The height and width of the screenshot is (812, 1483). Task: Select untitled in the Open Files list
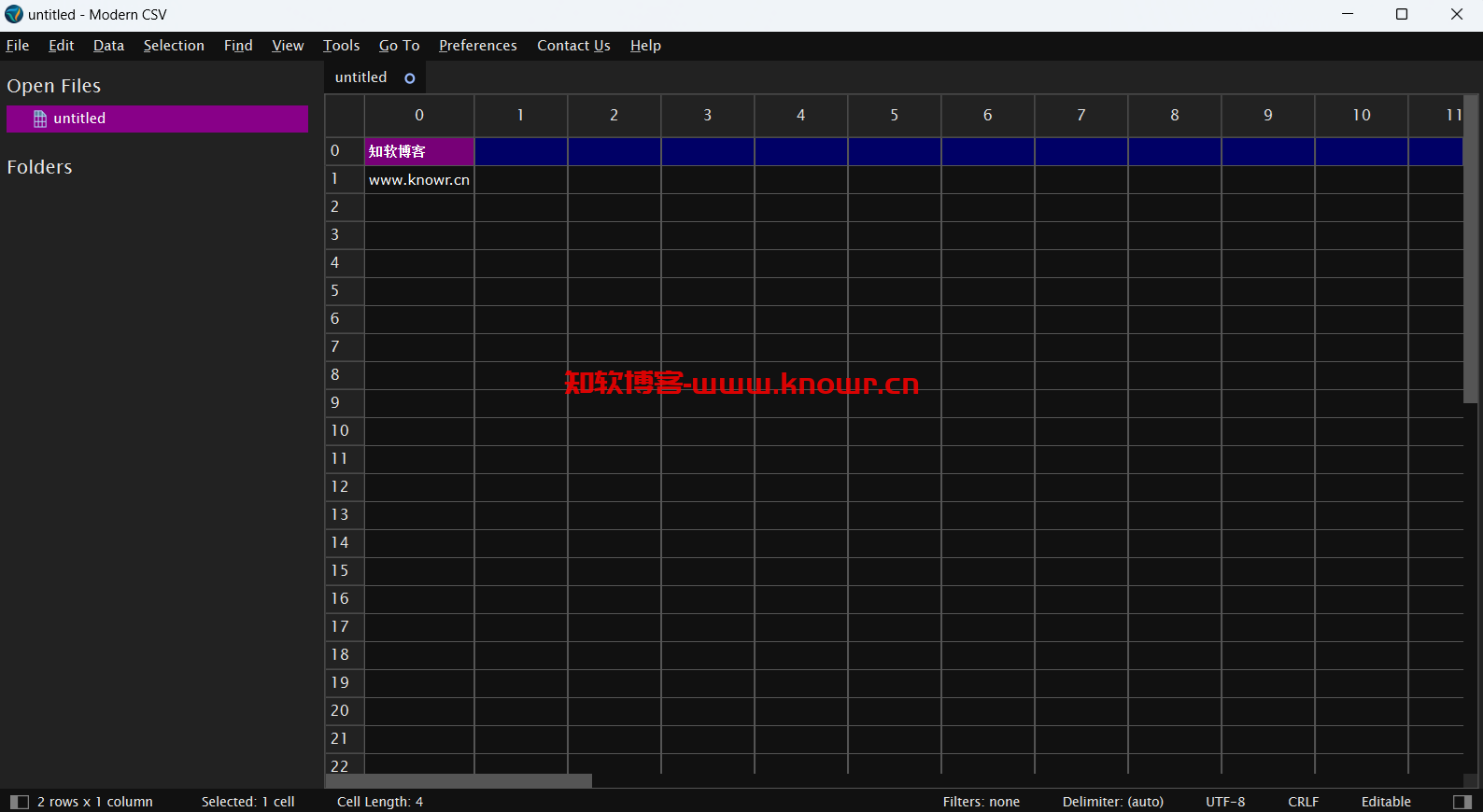157,119
